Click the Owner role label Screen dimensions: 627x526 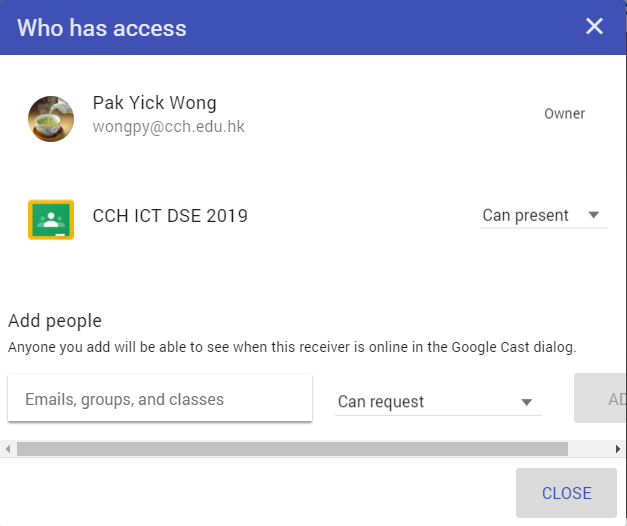pos(564,114)
